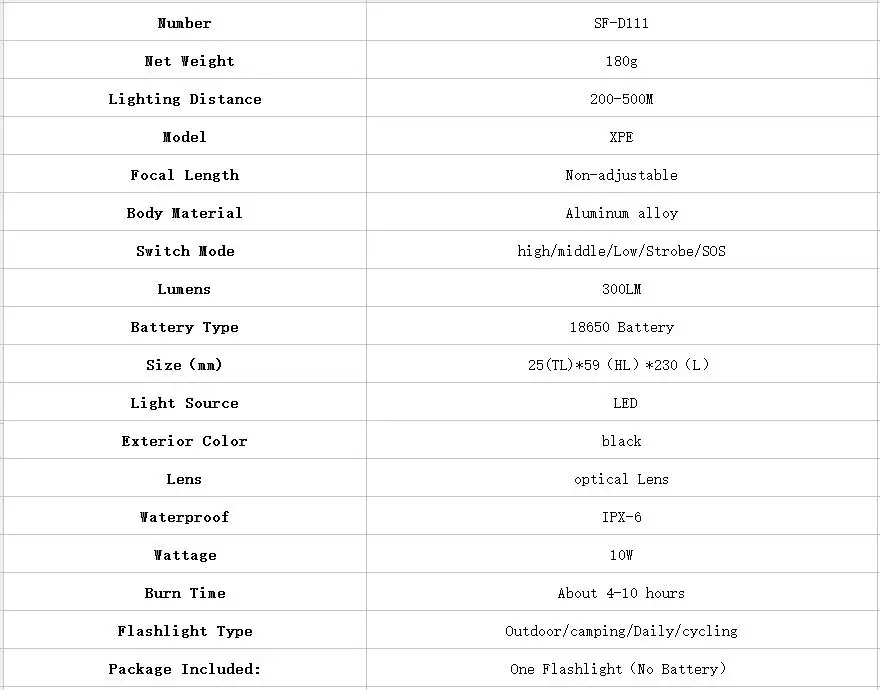Viewport: 880px width, 690px height.
Task: Click the SF-D111 value cell
Action: (622, 22)
